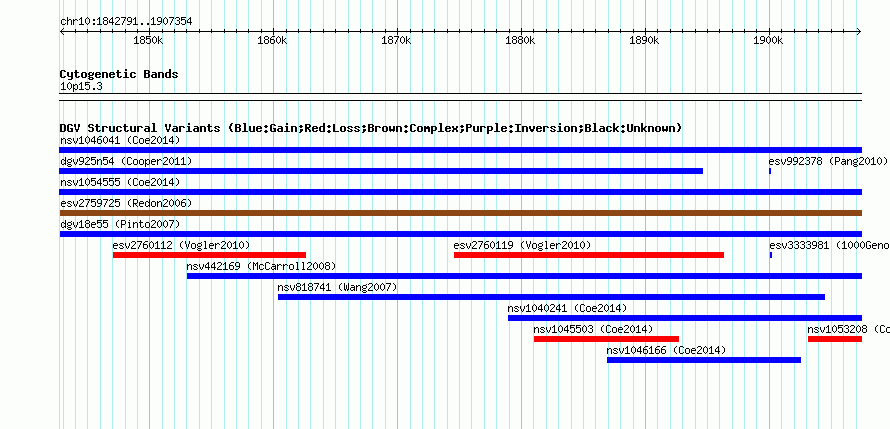This screenshot has width=890, height=429.
Task: Open variant nsv818741 (Wang2007) label
Action: click(x=338, y=287)
